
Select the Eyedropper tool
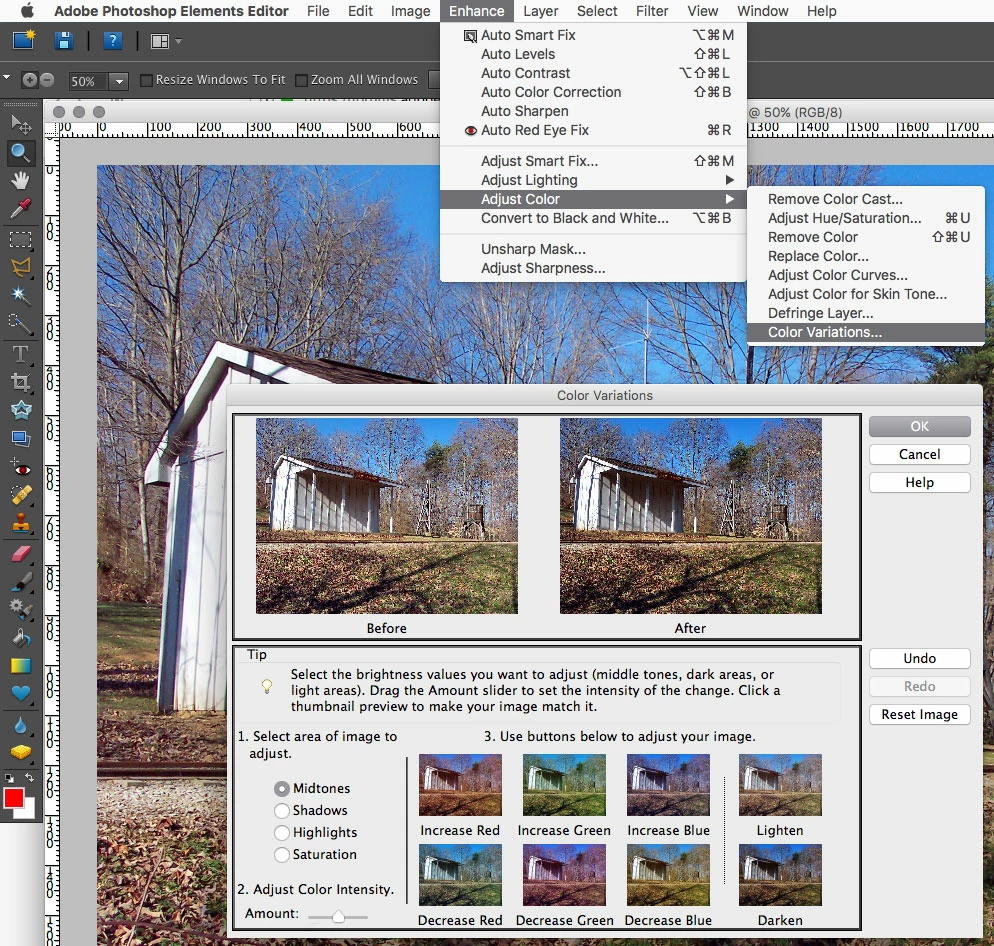tap(20, 209)
